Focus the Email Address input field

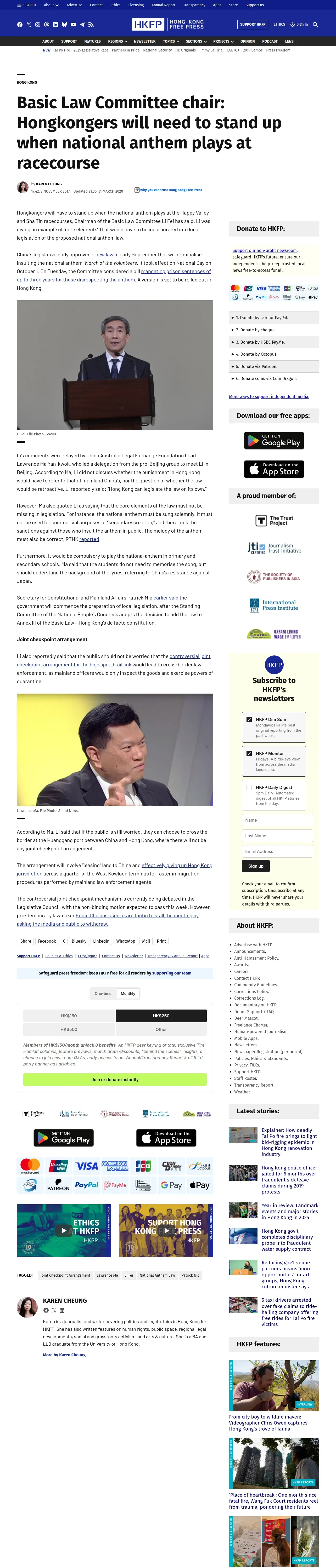pyautogui.click(x=277, y=852)
